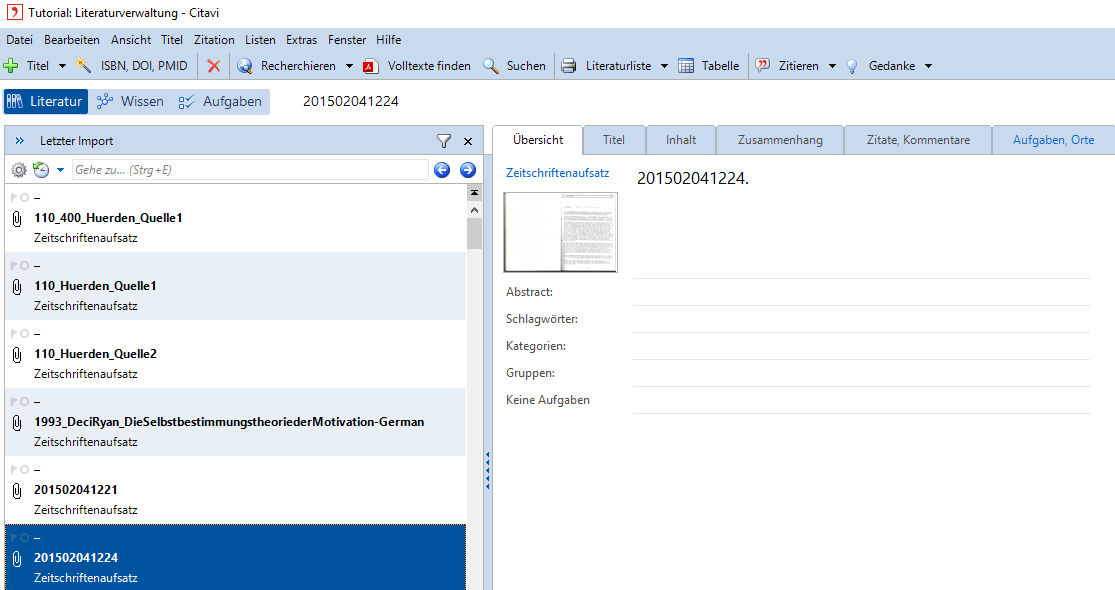1115x590 pixels.
Task: Click the Gehe zu search field
Action: pyautogui.click(x=250, y=170)
